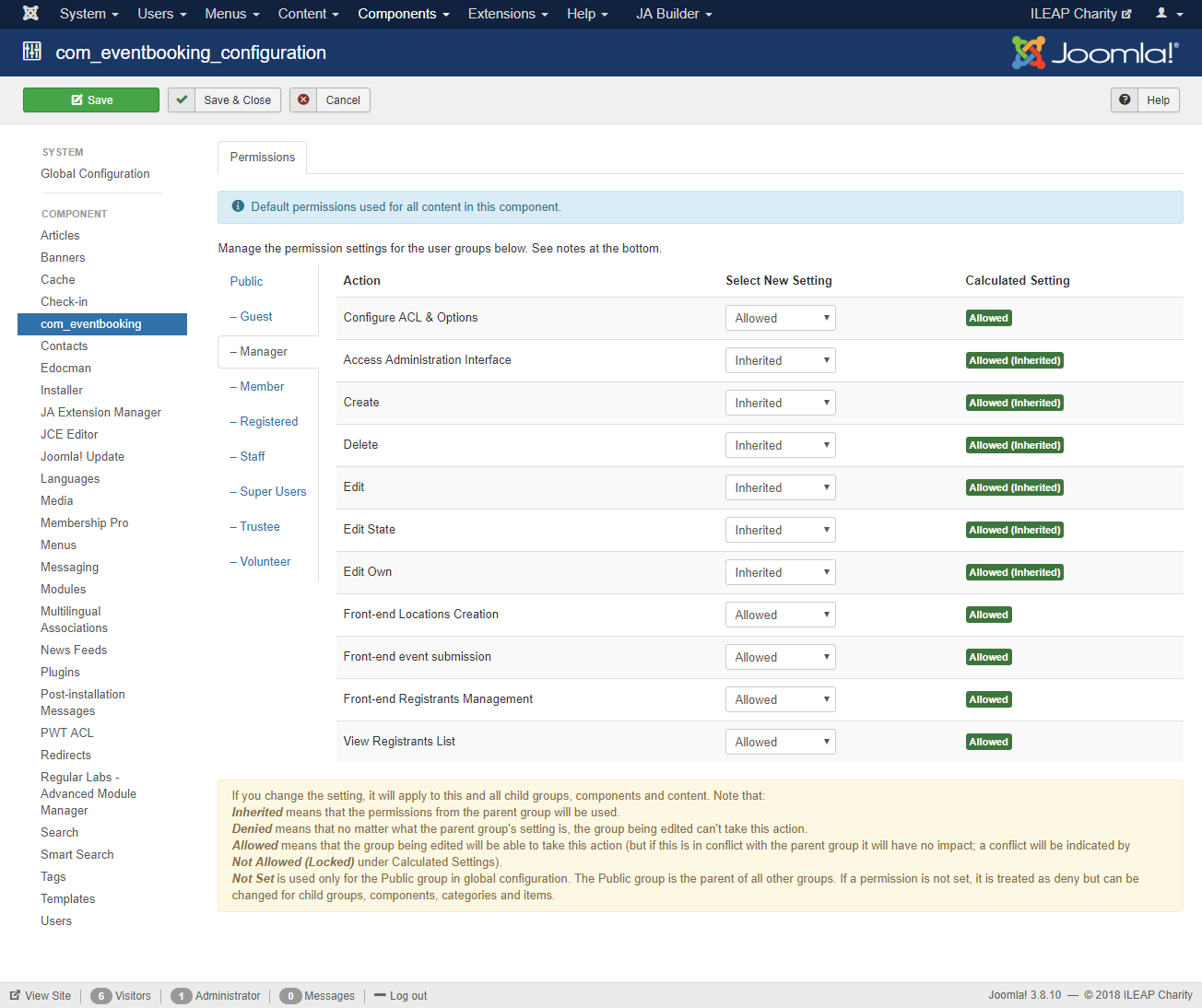
Task: Open Access Administration Interface setting dropdown
Action: [780, 360]
